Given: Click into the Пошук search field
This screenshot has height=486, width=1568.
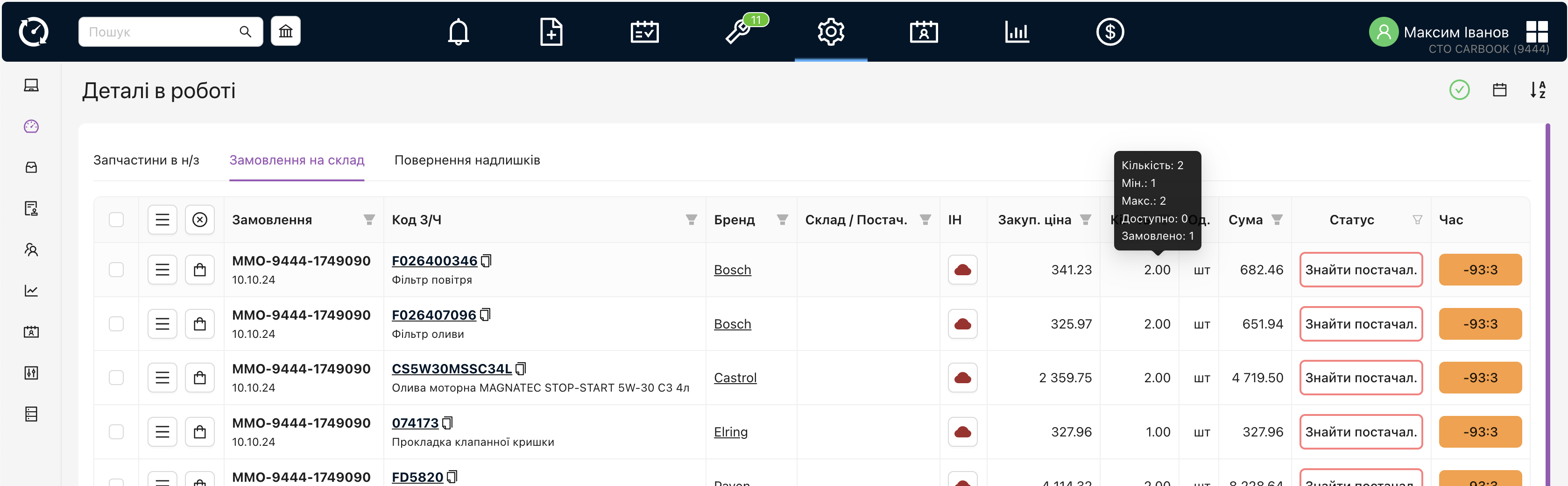Looking at the screenshot, I should click(161, 32).
